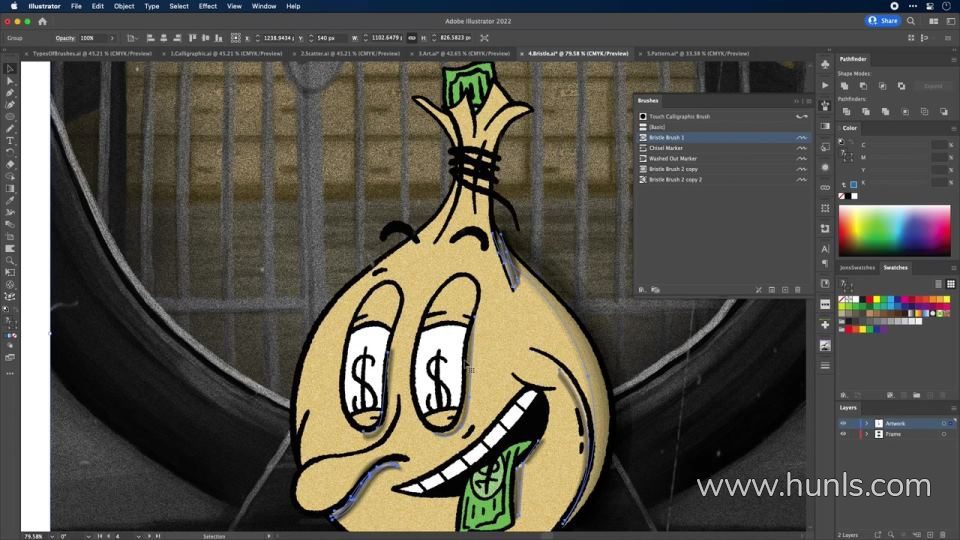Click Locate Object magnifier in Layers panel
Screen dimensions: 960x540
(x=891, y=534)
